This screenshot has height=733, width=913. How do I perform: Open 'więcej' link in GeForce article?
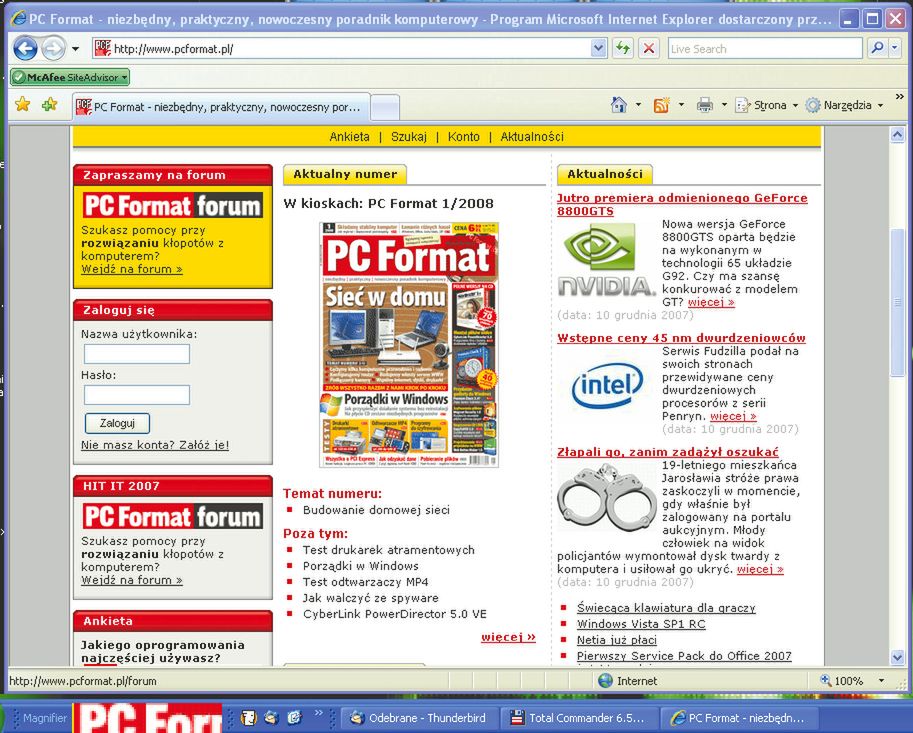click(711, 302)
